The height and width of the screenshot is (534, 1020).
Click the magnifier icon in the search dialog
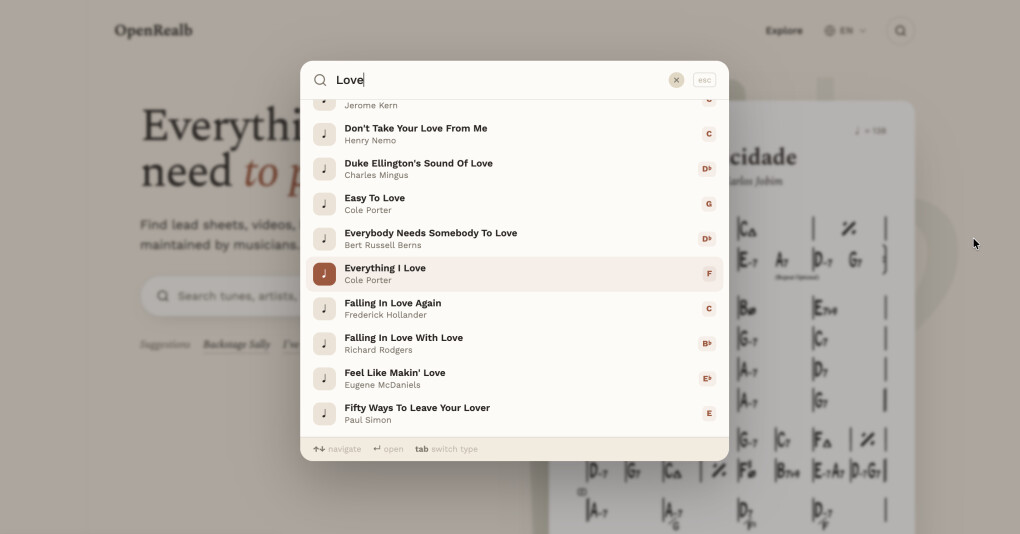320,80
